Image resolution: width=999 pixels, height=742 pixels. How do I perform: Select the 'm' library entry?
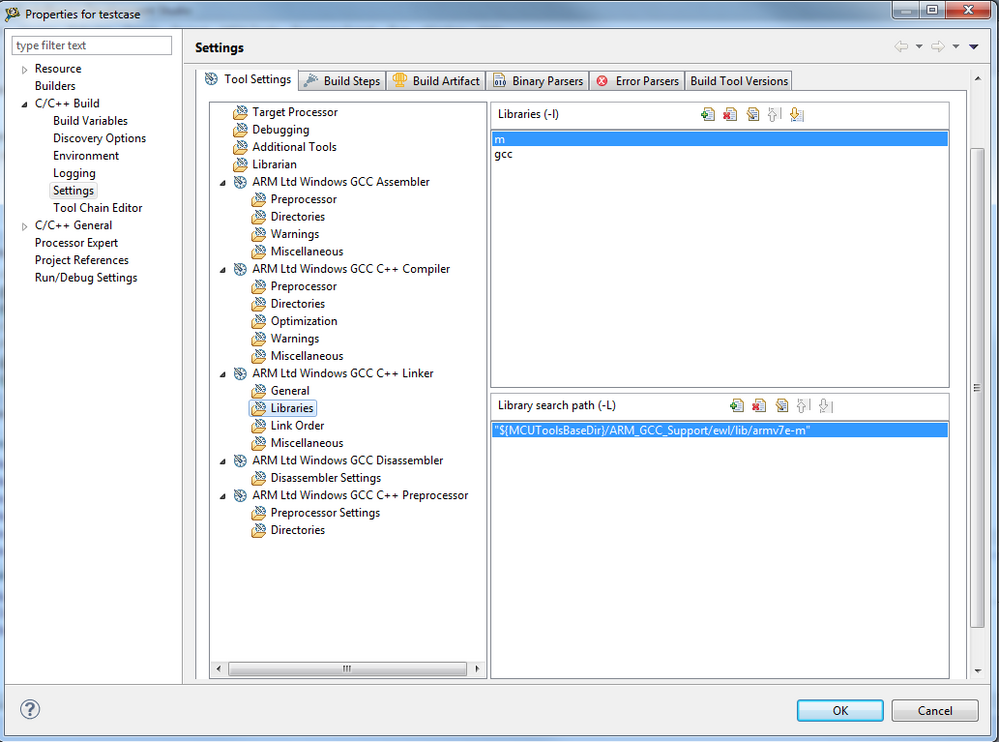pos(719,139)
